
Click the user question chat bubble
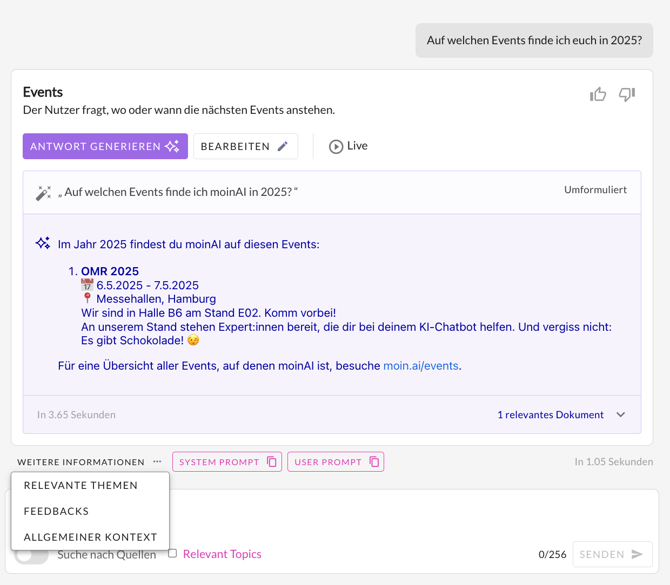(534, 41)
